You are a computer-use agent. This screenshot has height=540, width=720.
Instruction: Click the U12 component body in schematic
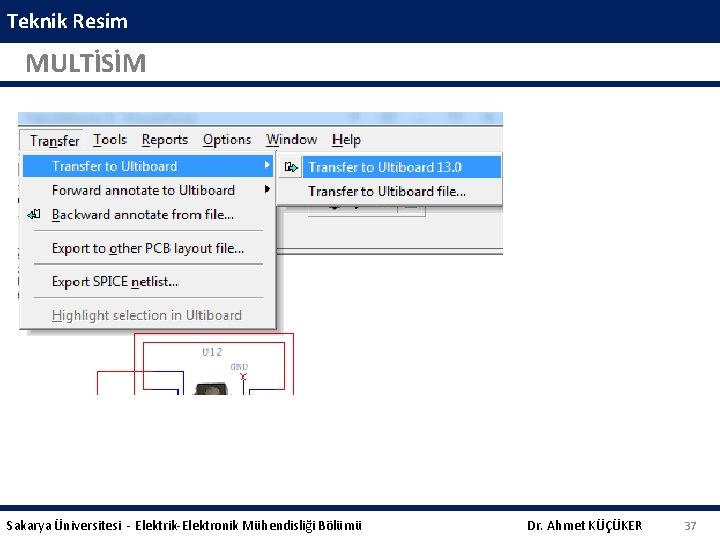211,389
